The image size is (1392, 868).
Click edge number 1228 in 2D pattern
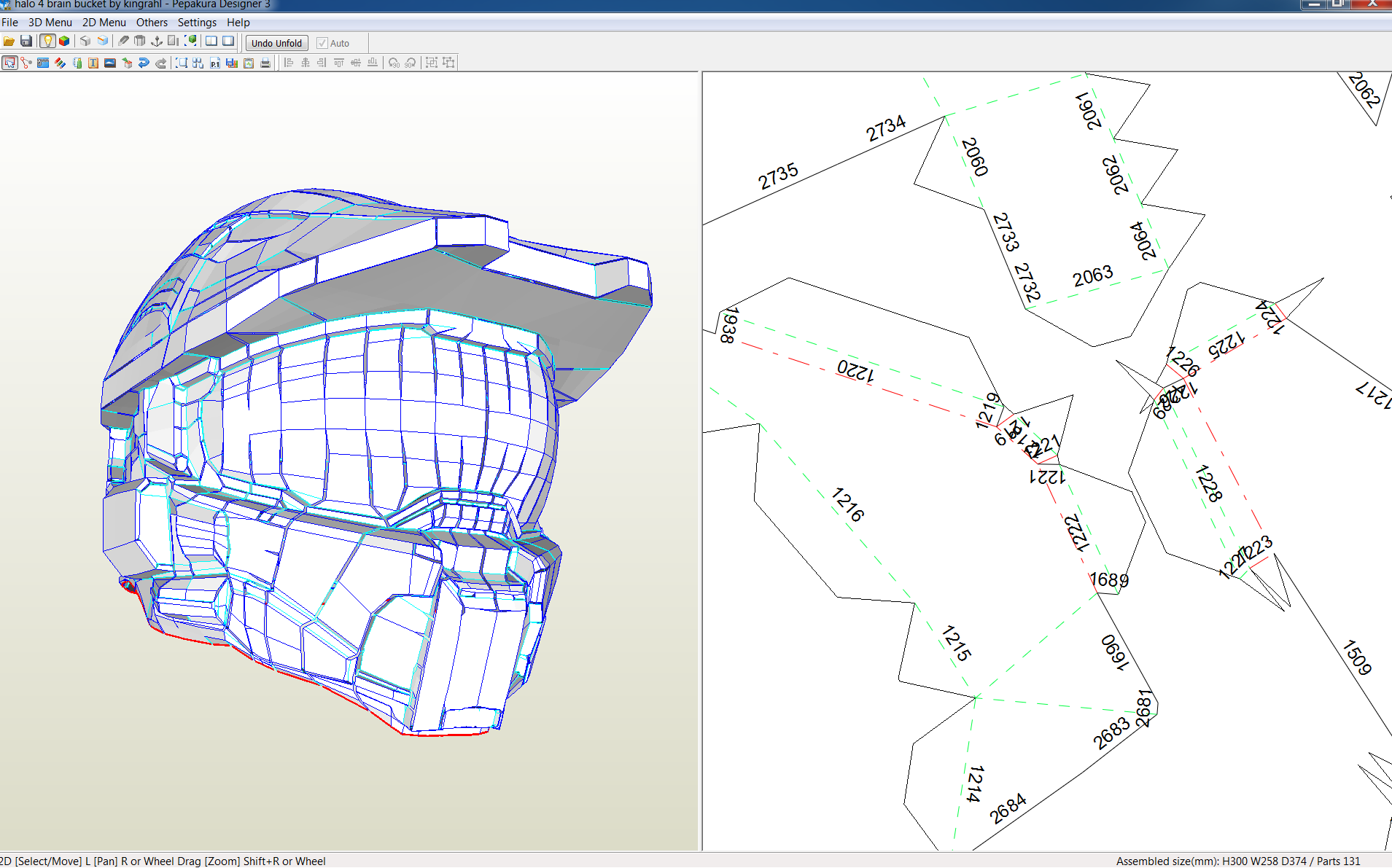[1208, 483]
